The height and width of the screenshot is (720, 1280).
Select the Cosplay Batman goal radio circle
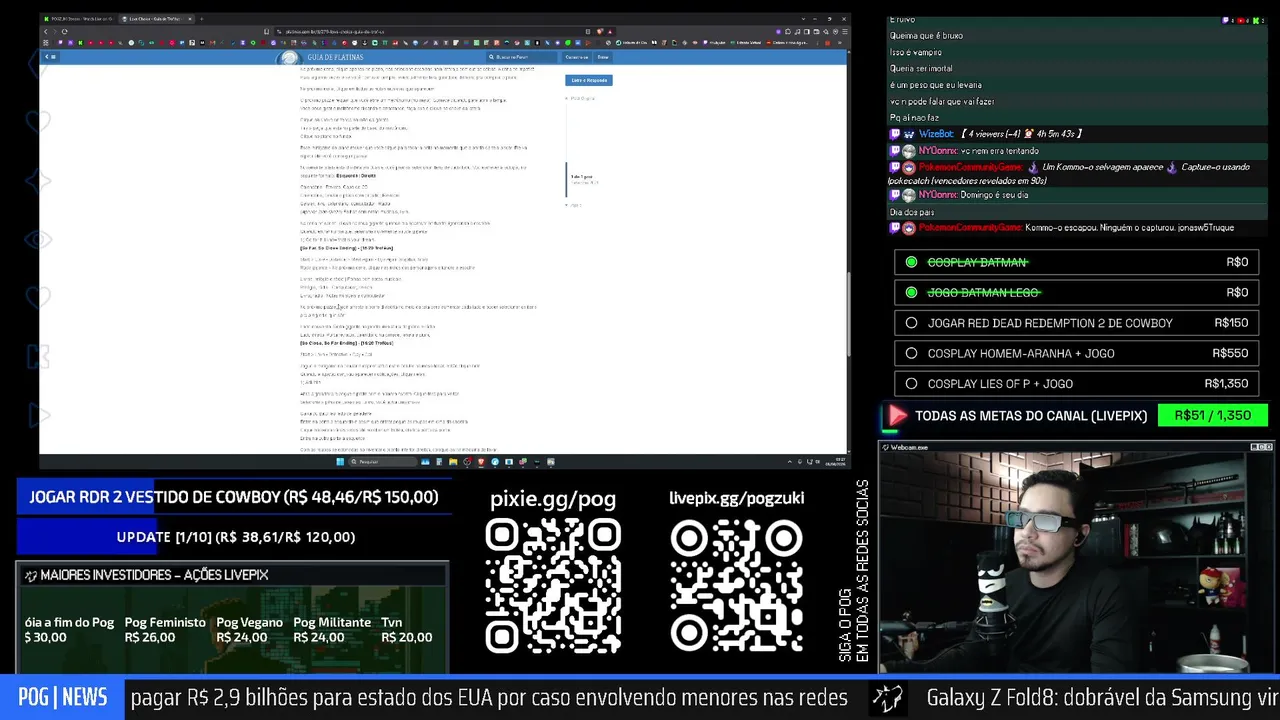(x=911, y=262)
